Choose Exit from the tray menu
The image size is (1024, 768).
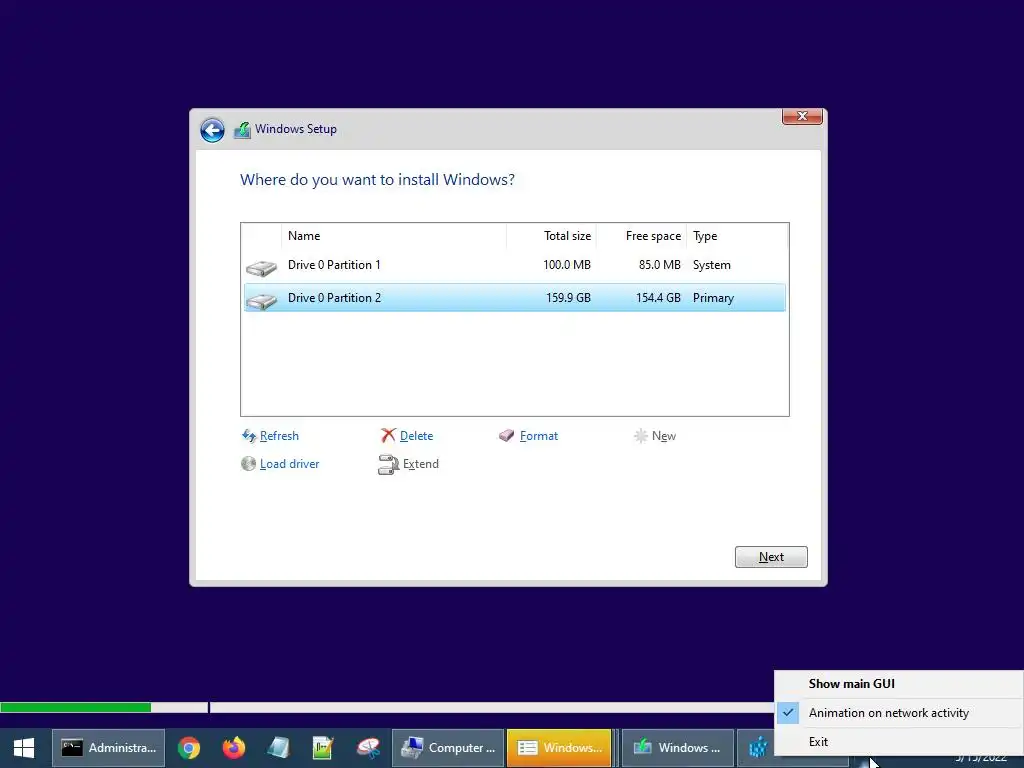coord(899,742)
